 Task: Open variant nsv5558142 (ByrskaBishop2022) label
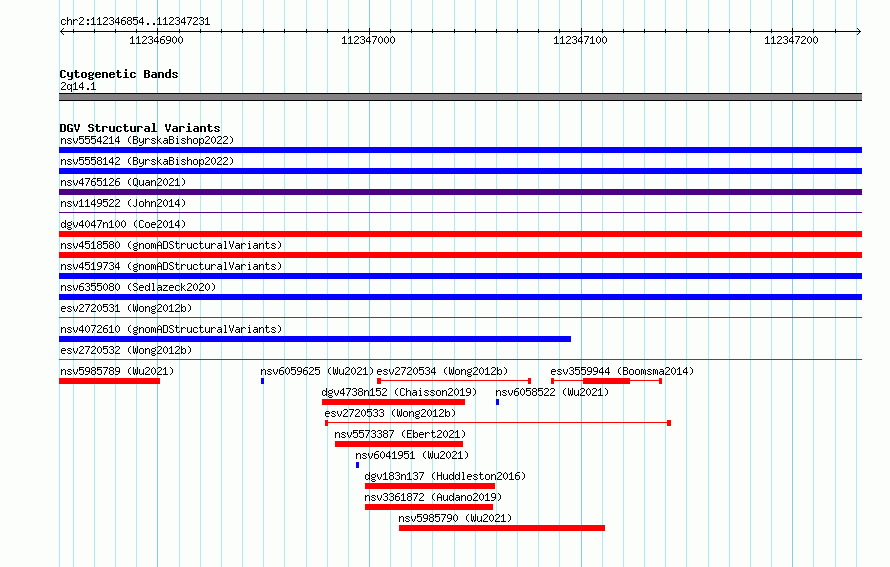tap(147, 161)
